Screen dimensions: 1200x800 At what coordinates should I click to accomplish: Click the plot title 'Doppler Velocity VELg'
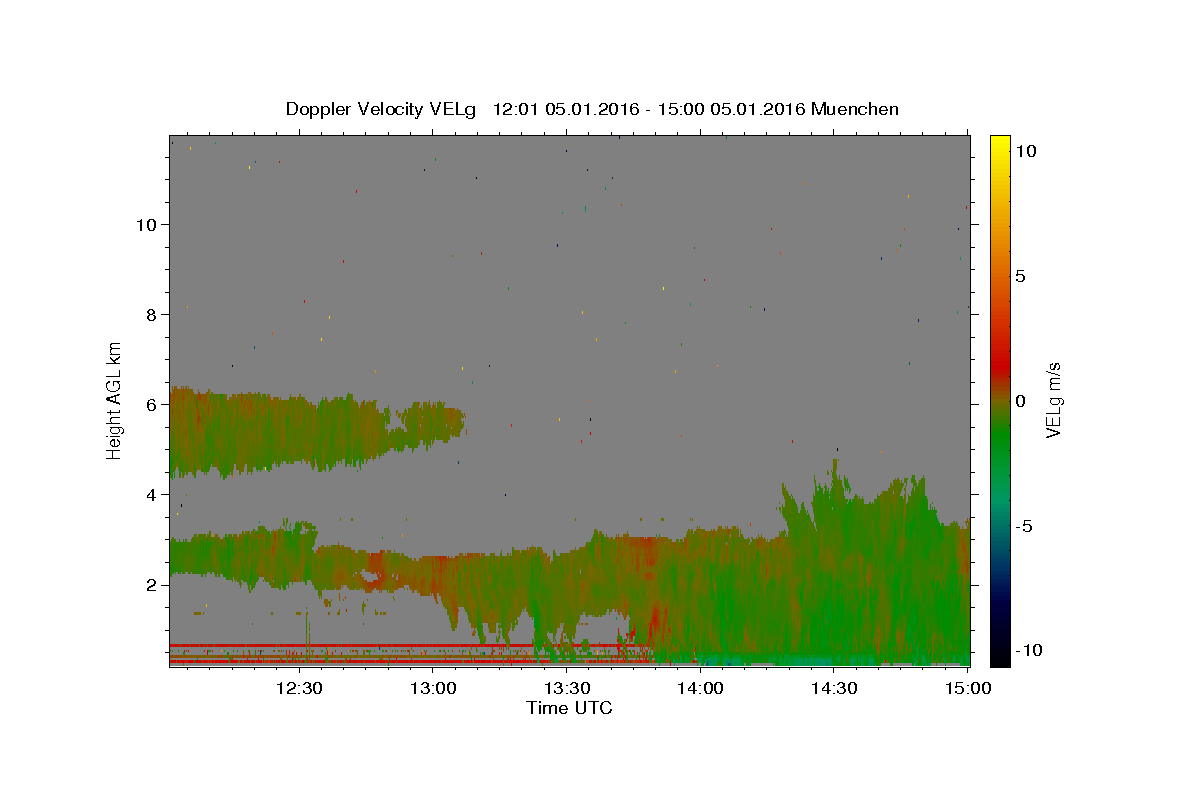pos(380,109)
